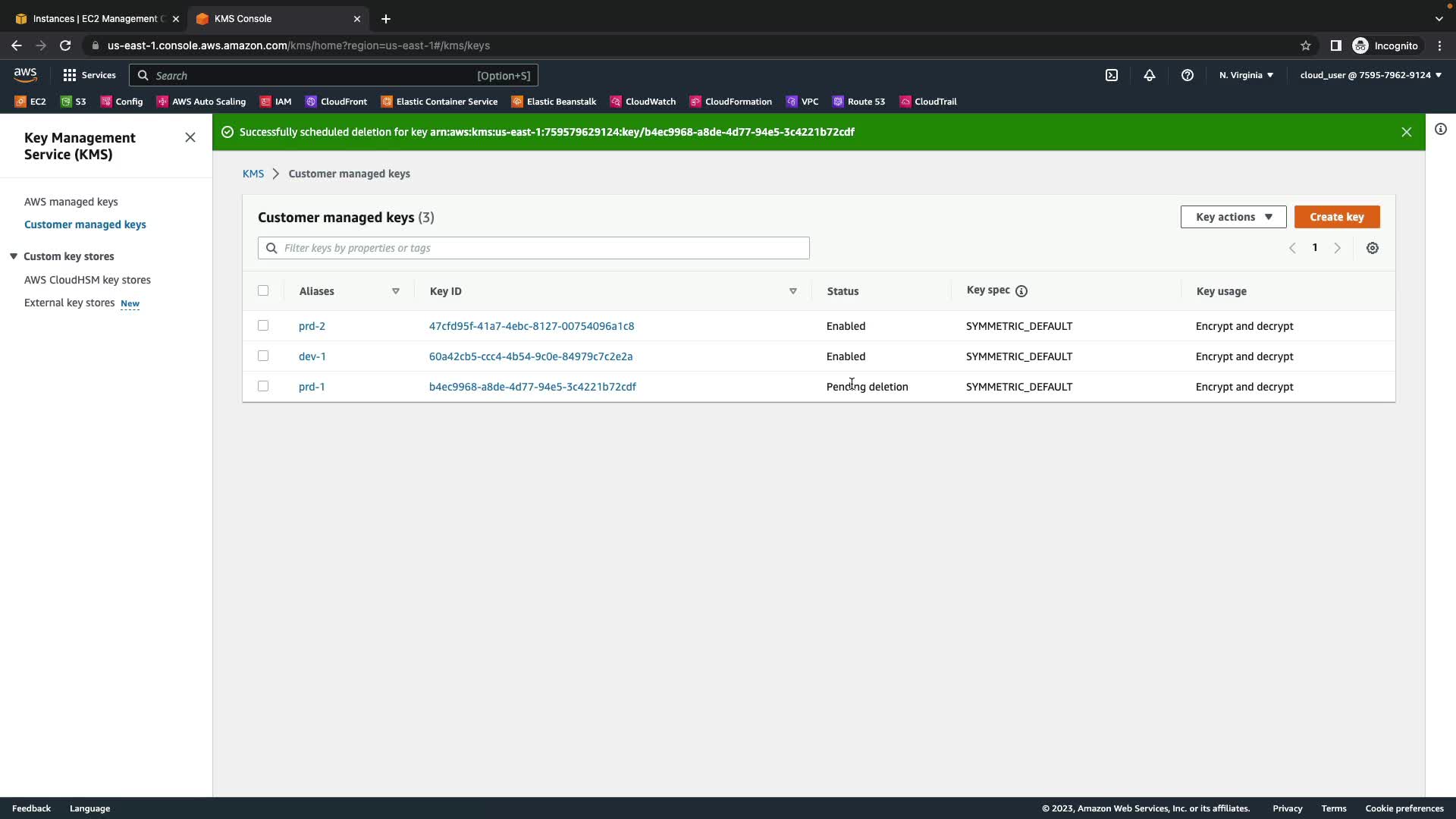Switch to the EC2 Instances browser tab
Screen dimensions: 1456x819
[x=95, y=18]
